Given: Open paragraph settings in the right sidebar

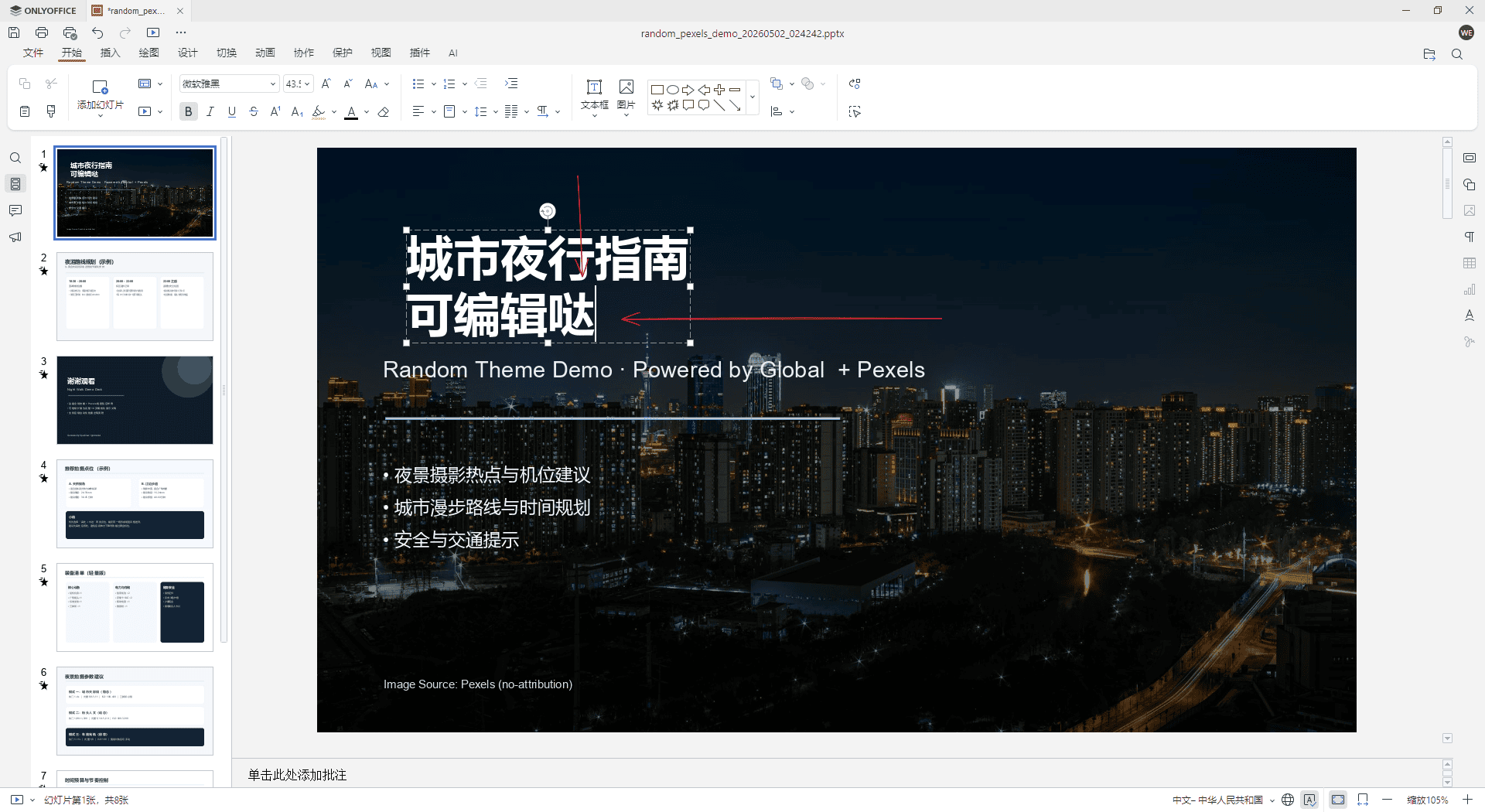Looking at the screenshot, I should (x=1470, y=237).
